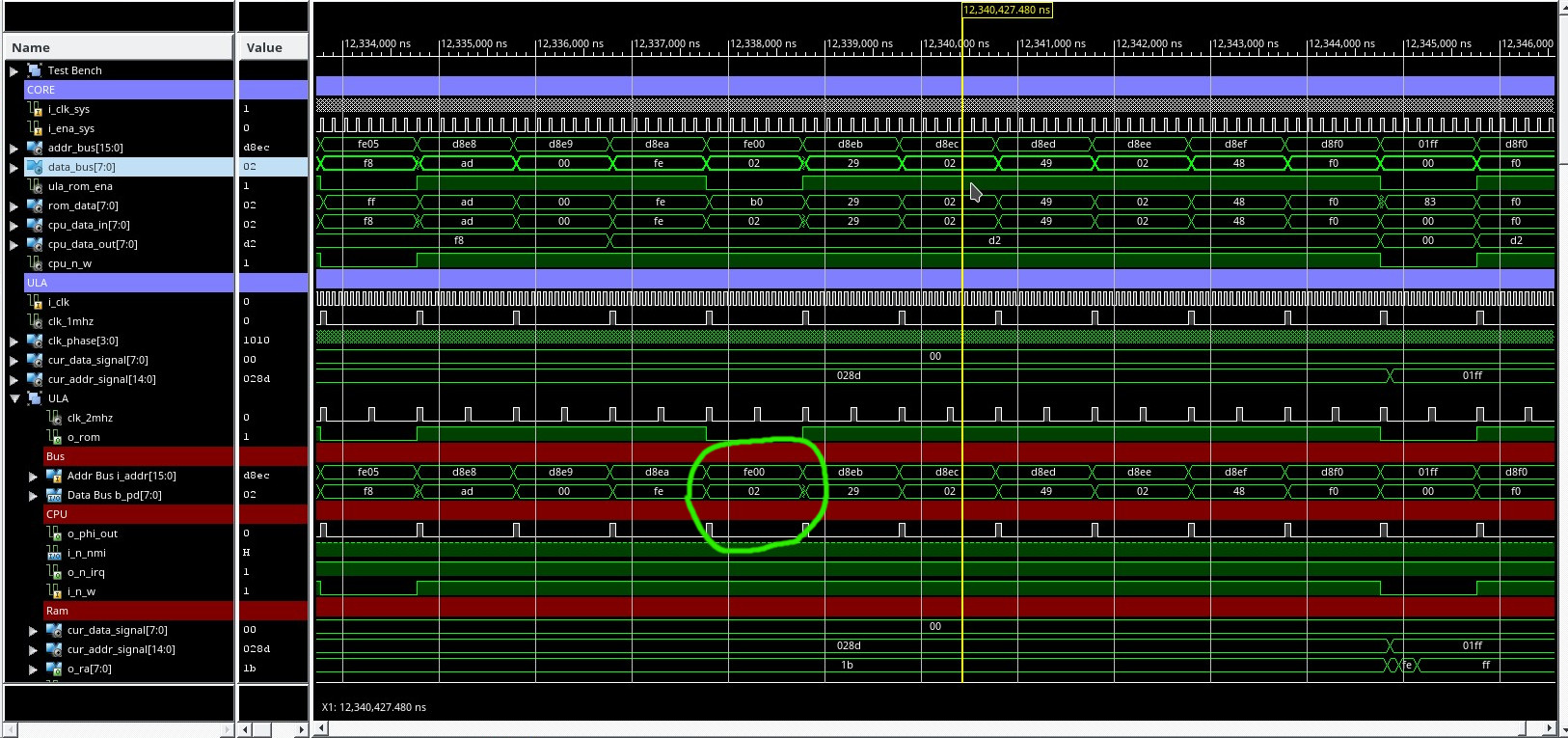The width and height of the screenshot is (1568, 738).
Task: Click waveform horizontal scrollbar right arrow
Action: pyautogui.click(x=1549, y=728)
